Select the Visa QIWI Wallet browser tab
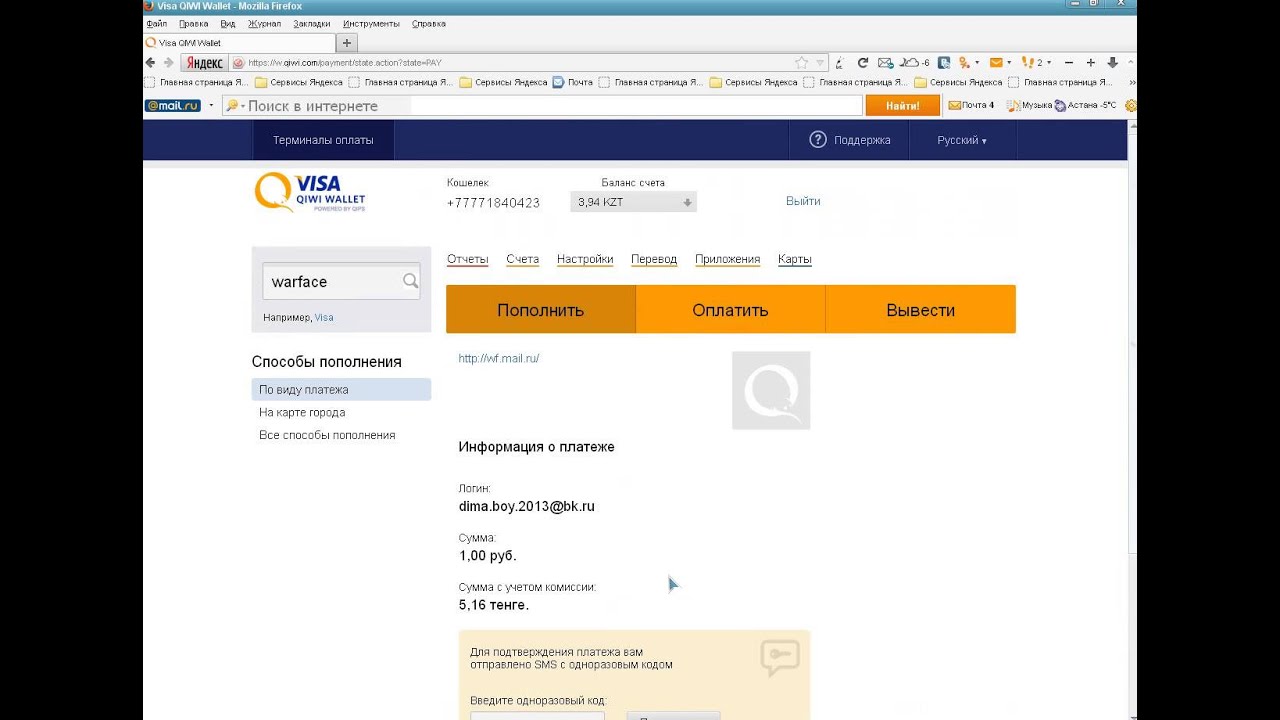 coord(238,43)
